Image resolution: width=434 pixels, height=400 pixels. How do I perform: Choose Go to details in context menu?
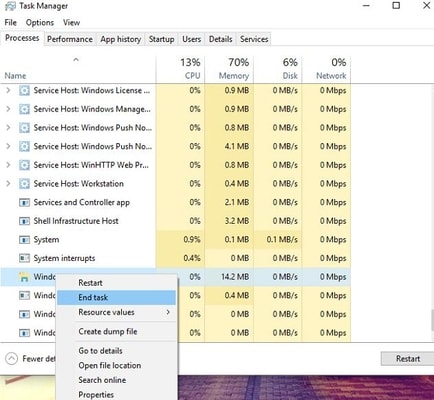click(x=116, y=351)
